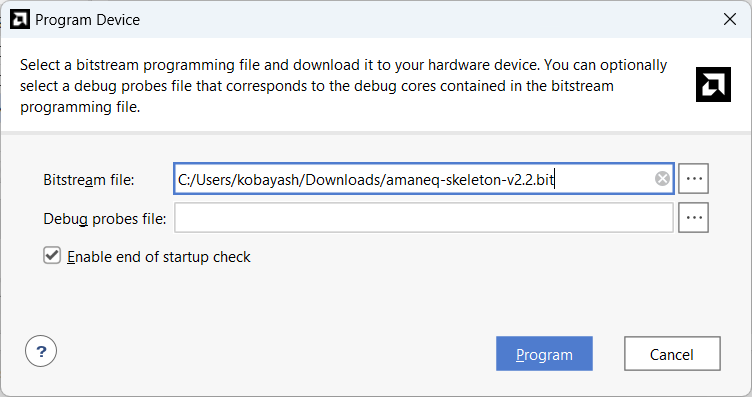This screenshot has height=397, width=752.
Task: Click the Bitstream file label
Action: (x=89, y=180)
